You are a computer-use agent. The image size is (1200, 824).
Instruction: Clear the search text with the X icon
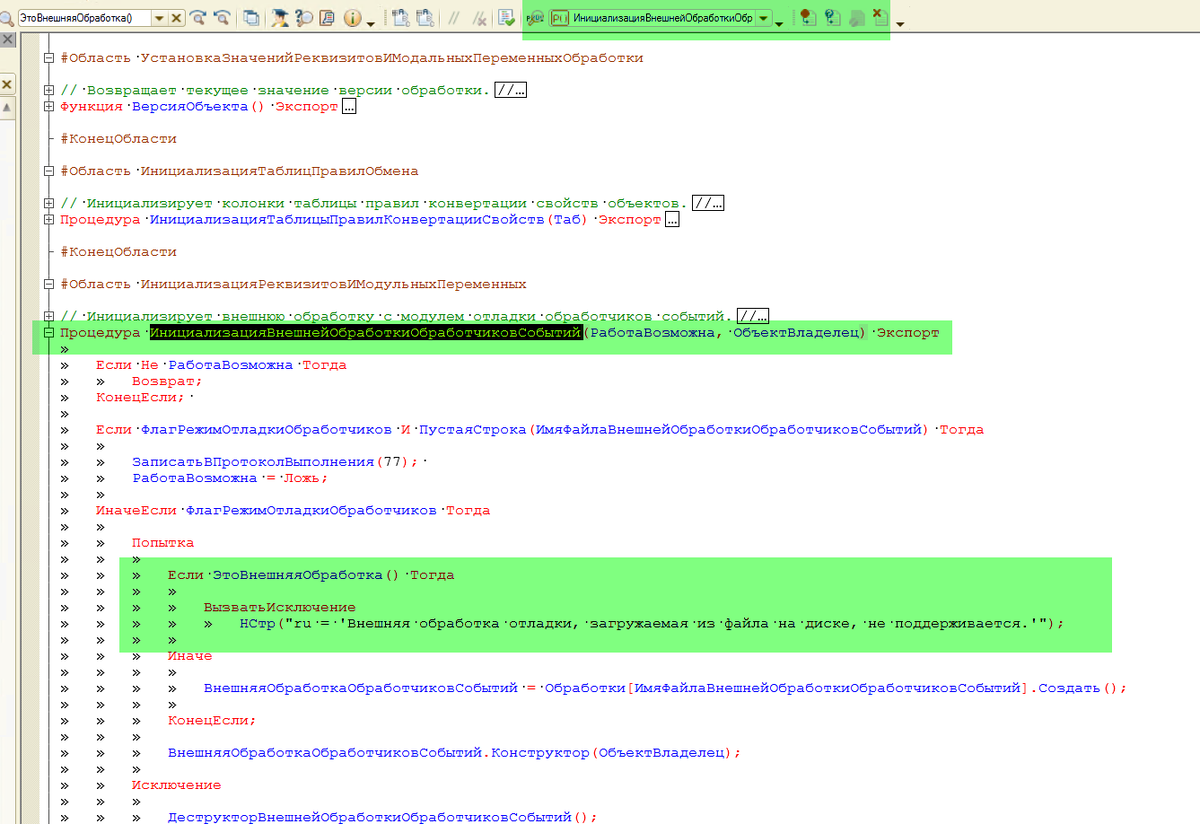coord(177,18)
